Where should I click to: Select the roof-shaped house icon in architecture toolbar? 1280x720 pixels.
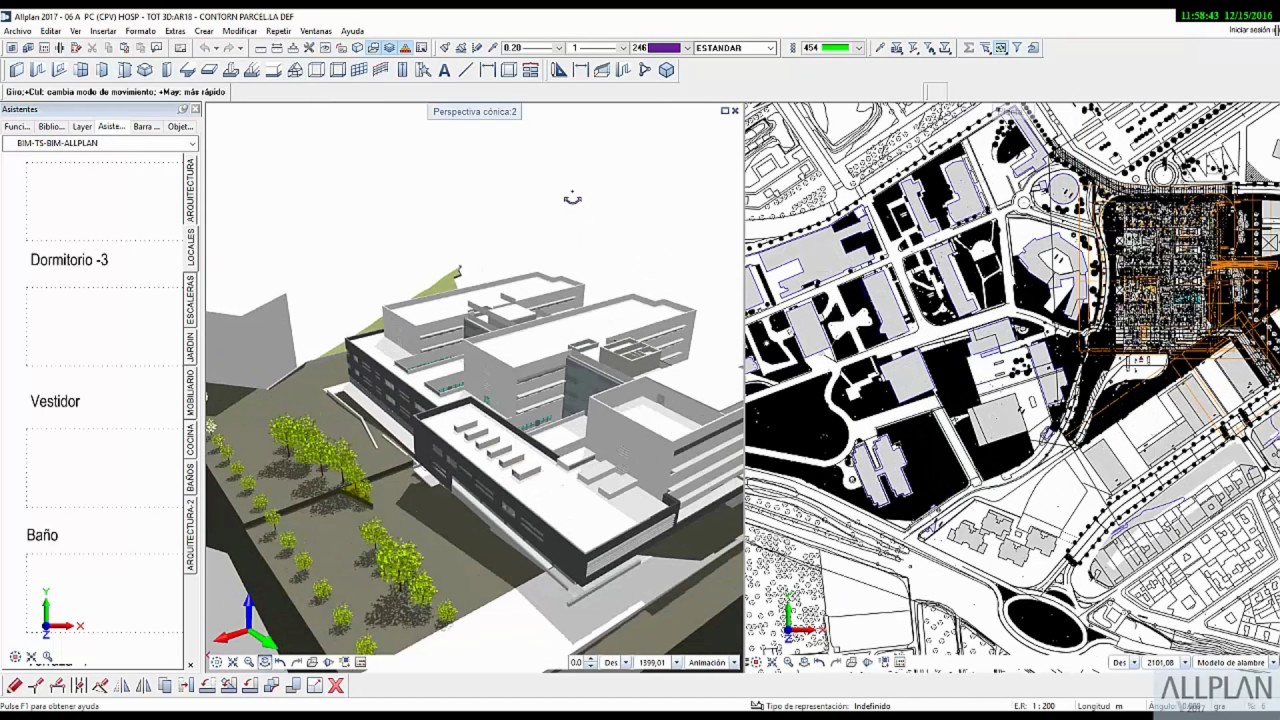click(295, 70)
